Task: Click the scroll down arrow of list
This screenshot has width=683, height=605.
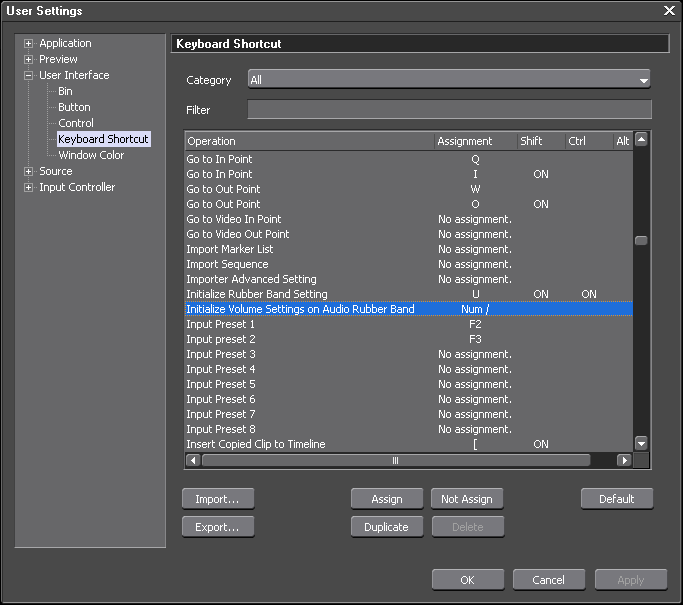Action: click(641, 443)
